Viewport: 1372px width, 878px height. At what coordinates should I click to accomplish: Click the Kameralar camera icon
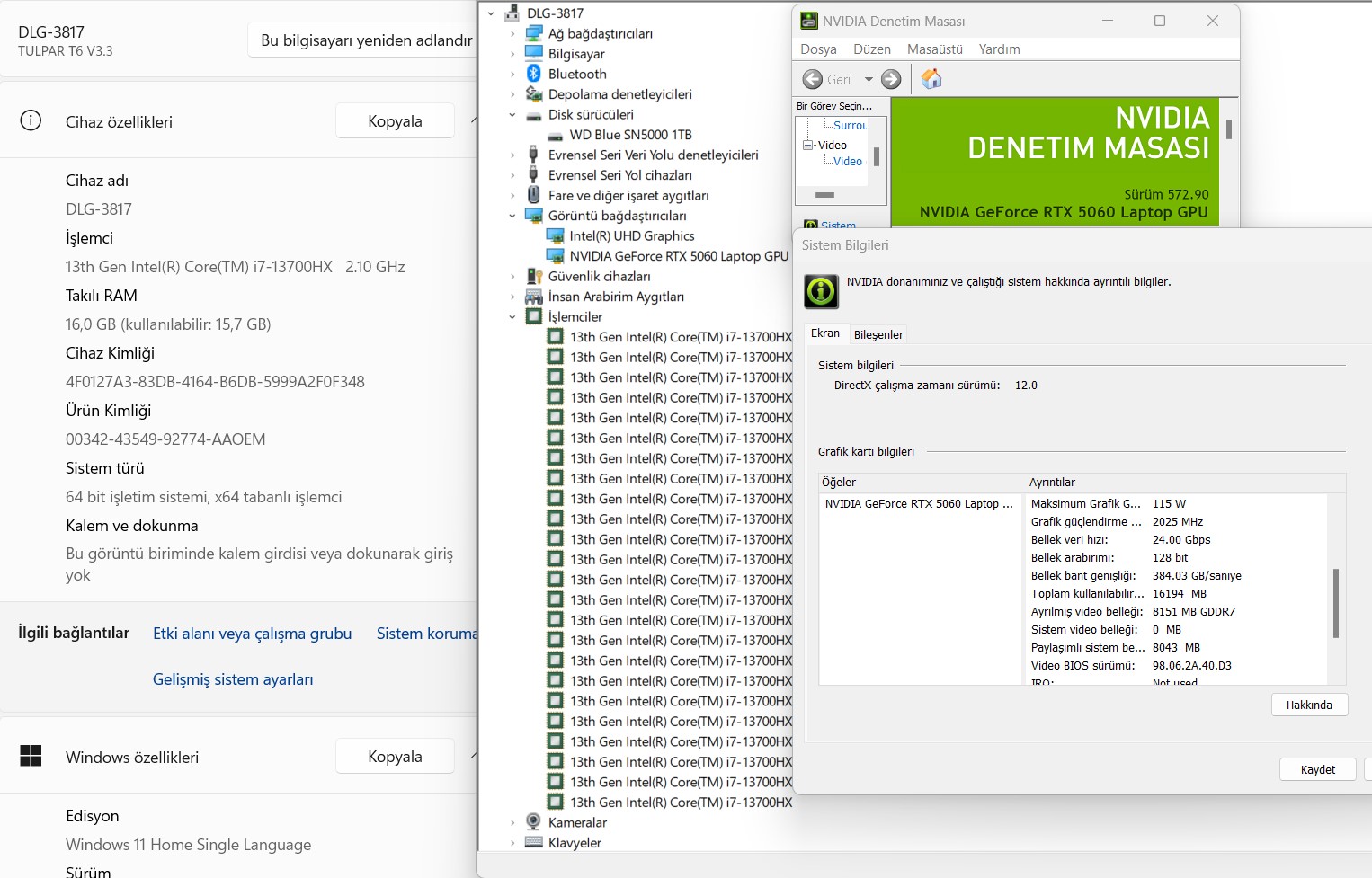[534, 822]
